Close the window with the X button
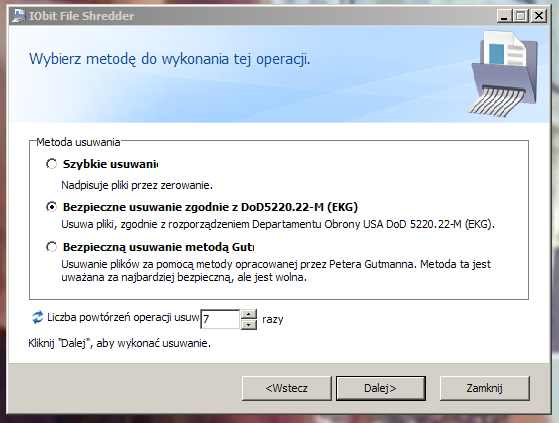 click(x=539, y=16)
